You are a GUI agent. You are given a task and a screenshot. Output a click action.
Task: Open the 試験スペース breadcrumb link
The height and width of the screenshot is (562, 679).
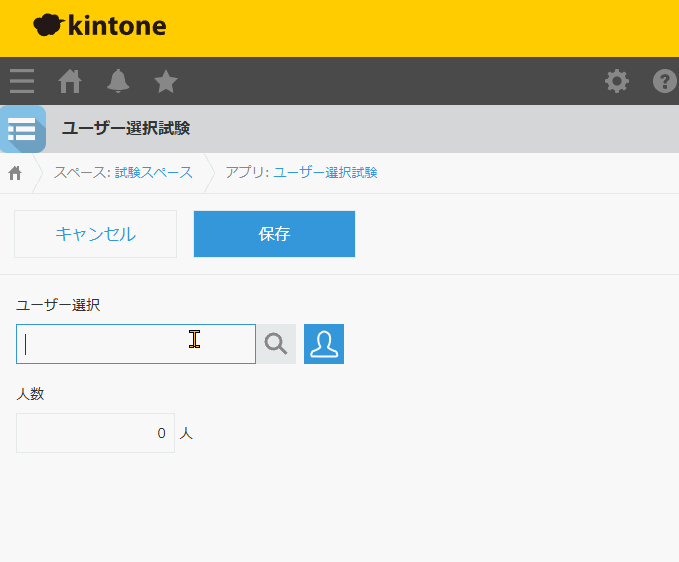(154, 172)
